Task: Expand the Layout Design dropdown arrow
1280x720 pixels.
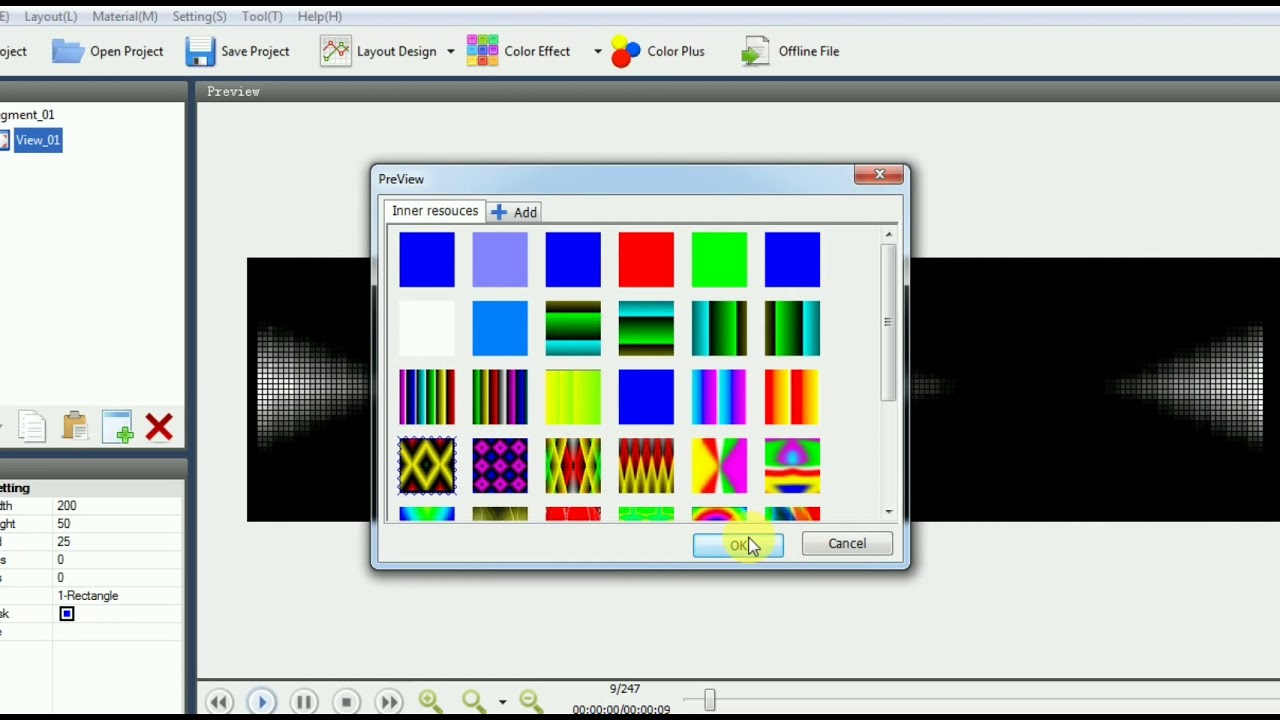Action: (x=450, y=51)
